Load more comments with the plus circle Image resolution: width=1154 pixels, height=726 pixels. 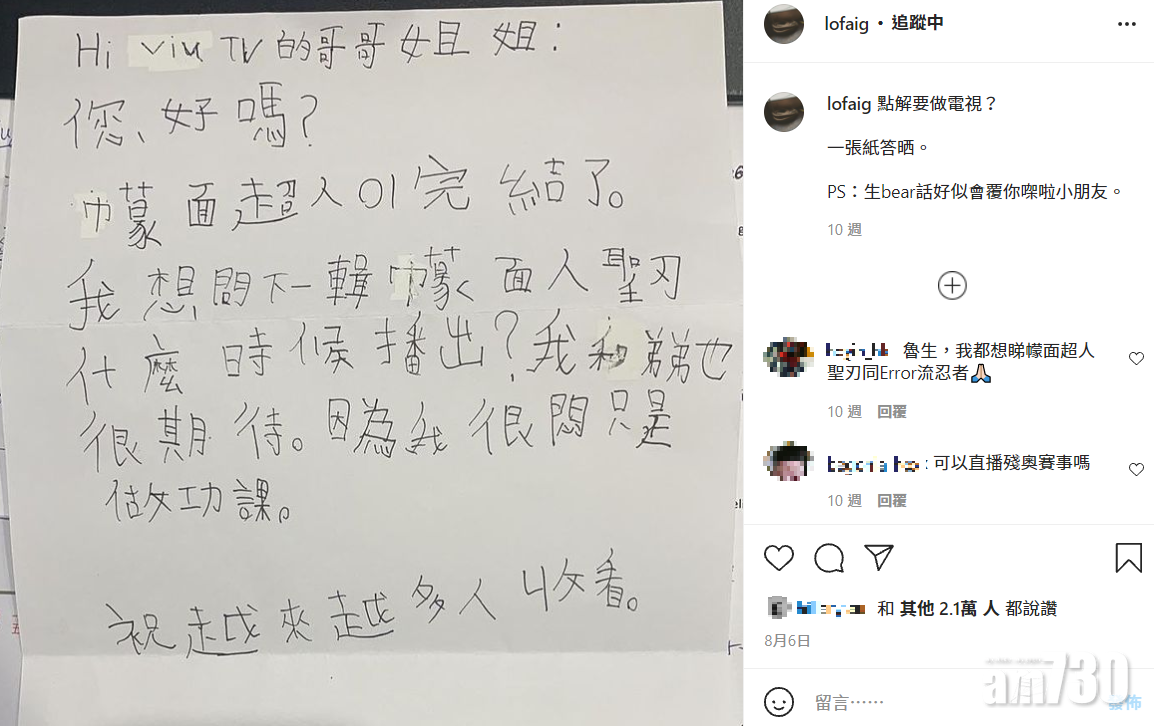(x=952, y=286)
